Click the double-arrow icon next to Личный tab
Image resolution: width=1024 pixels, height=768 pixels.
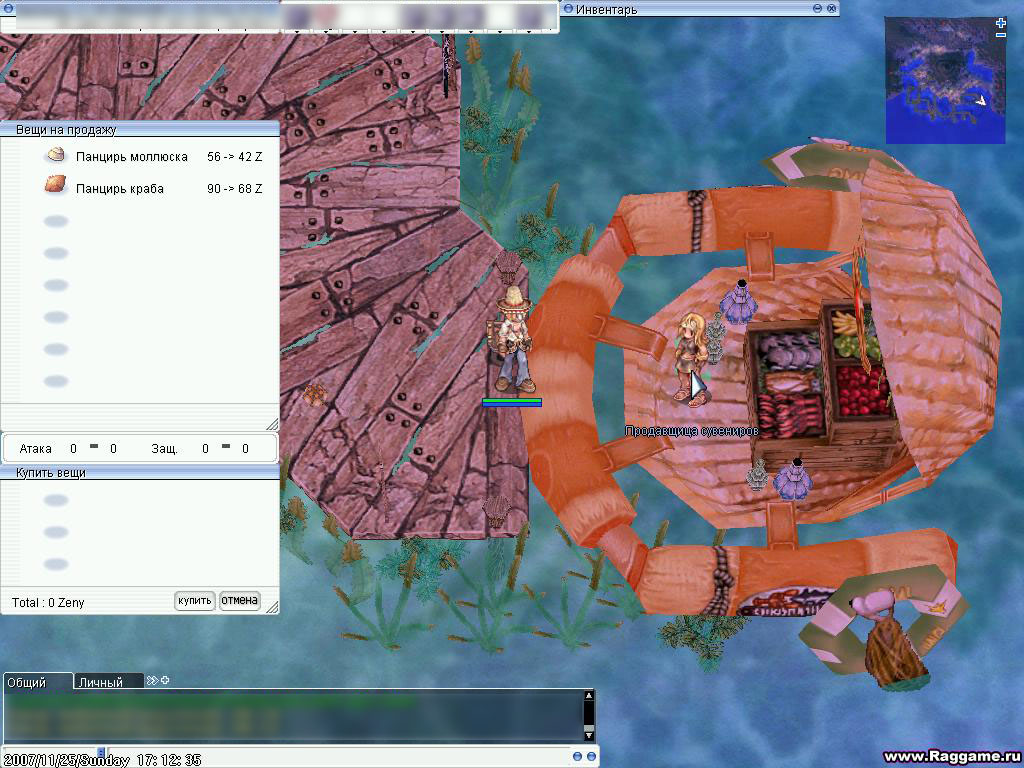click(152, 680)
